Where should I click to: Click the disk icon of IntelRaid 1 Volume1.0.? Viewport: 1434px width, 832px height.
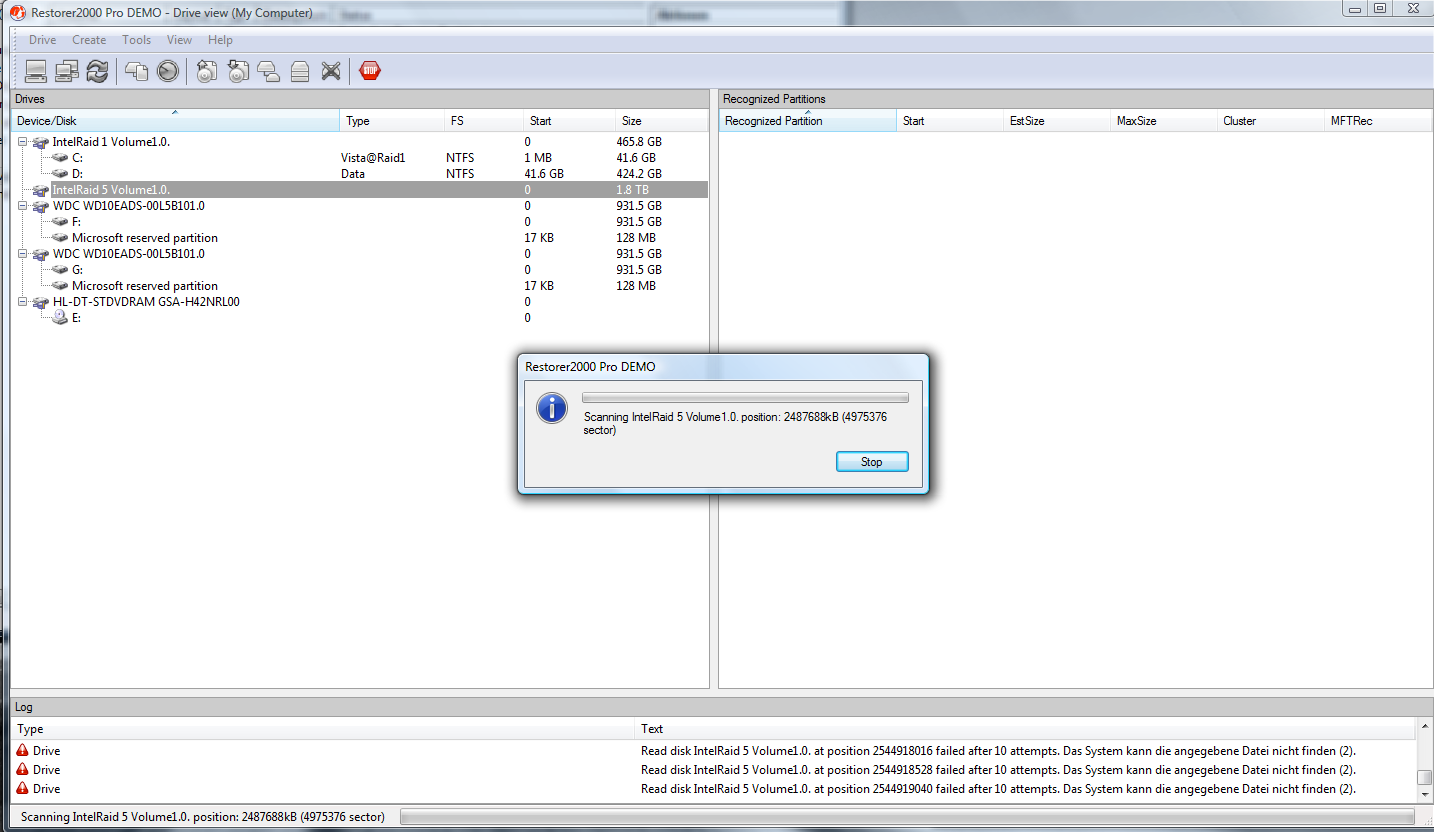click(41, 142)
